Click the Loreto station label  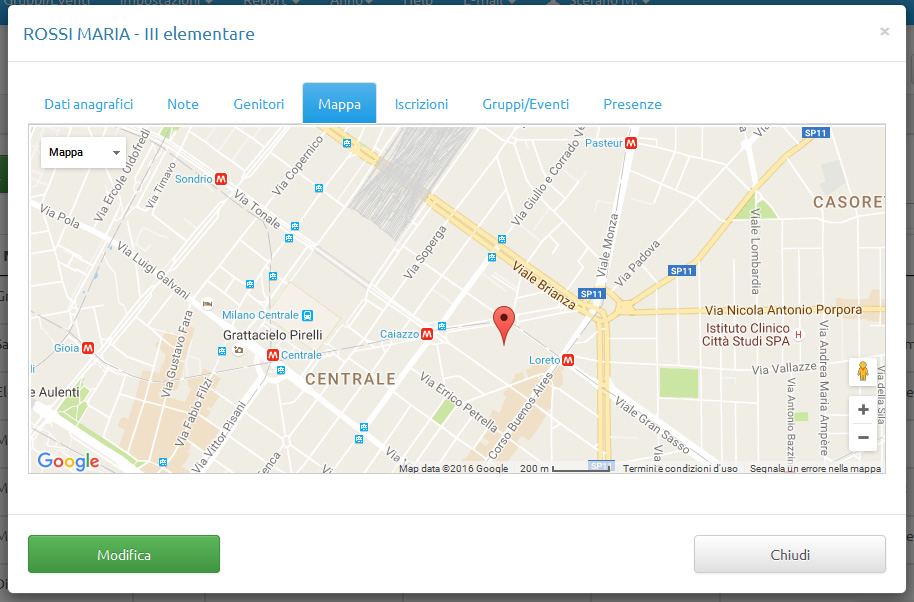pyautogui.click(x=544, y=360)
